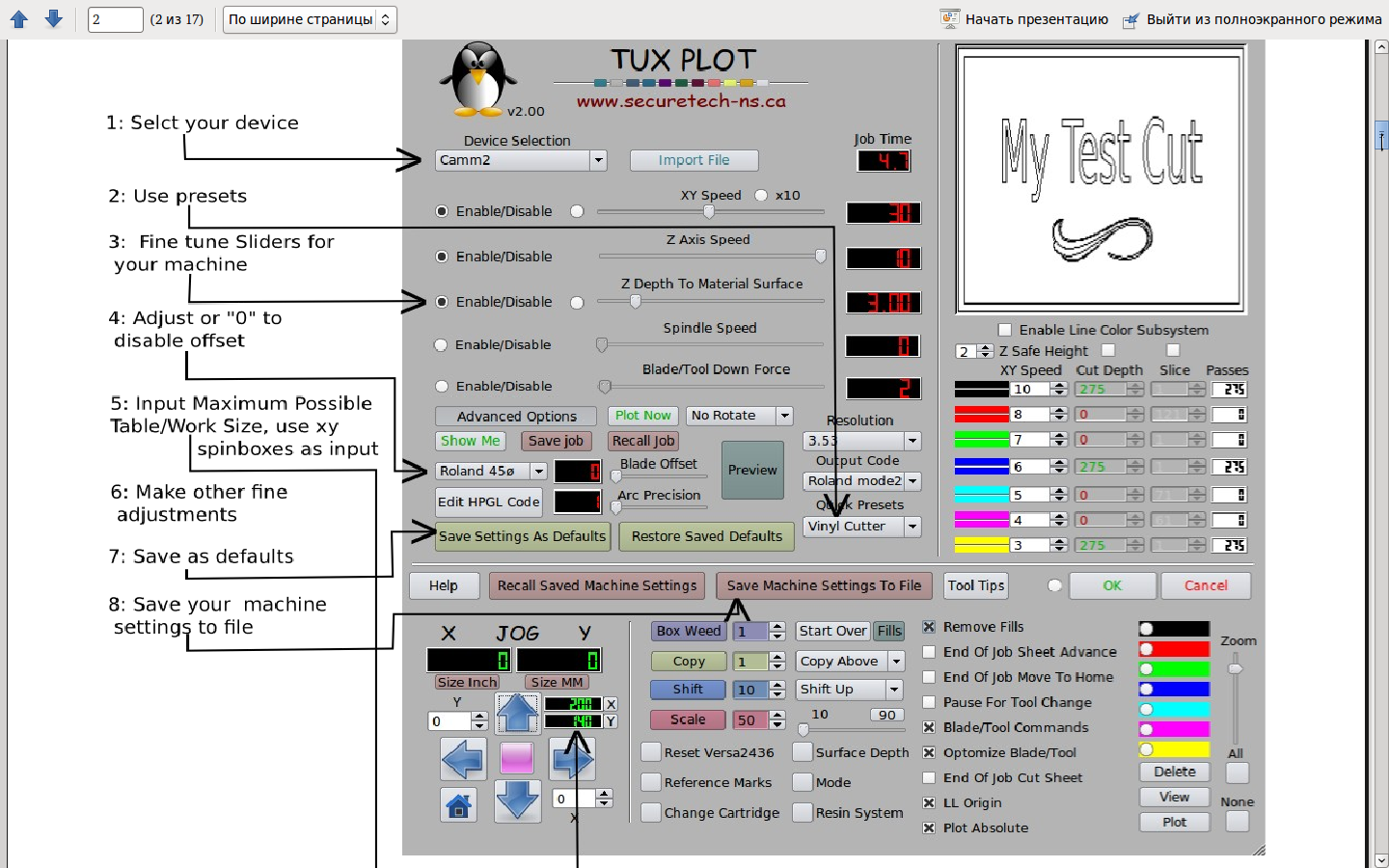Select the red line color swatch
The width and height of the screenshot is (1389, 868).
pyautogui.click(x=981, y=415)
